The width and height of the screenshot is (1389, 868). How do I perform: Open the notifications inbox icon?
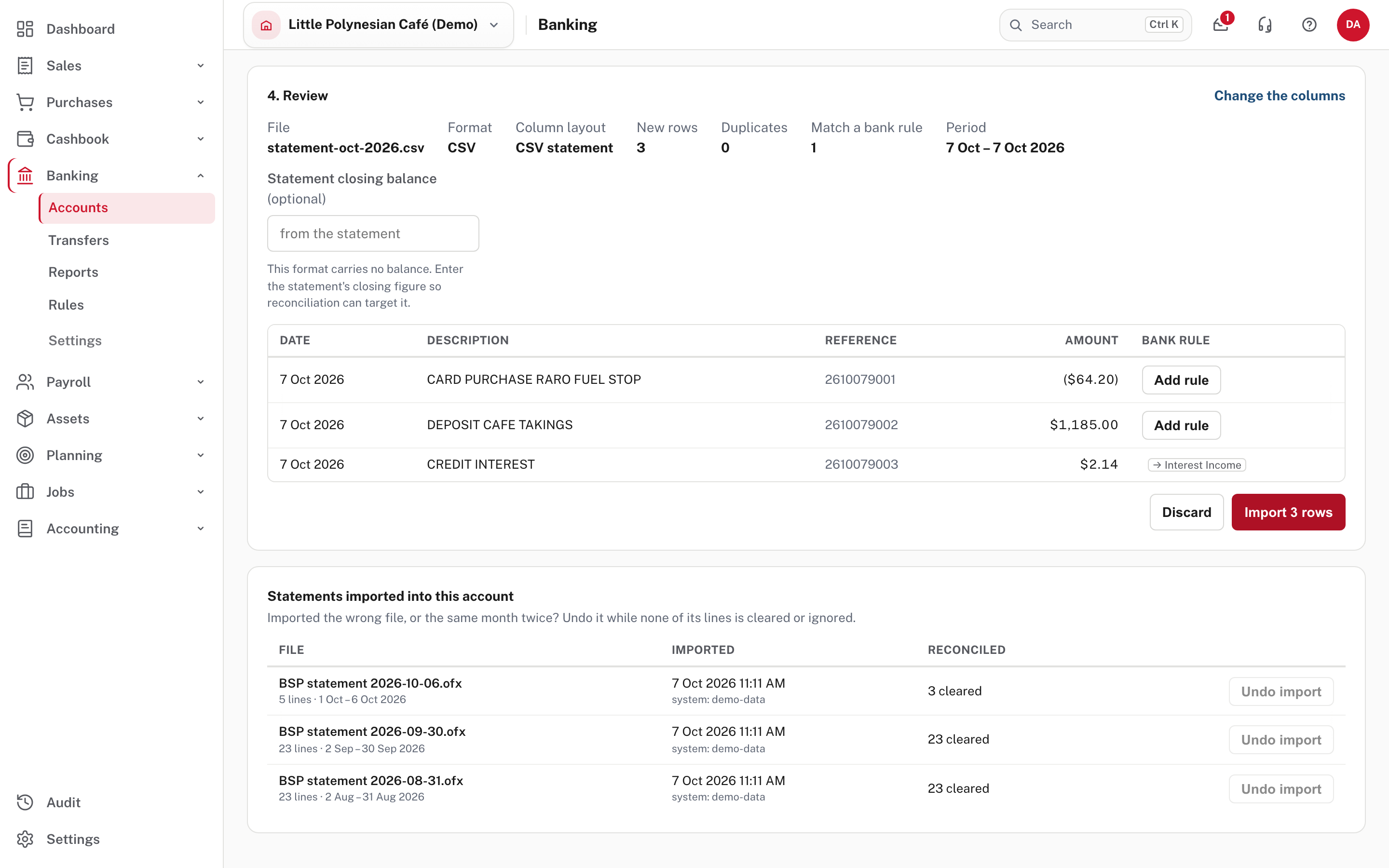(1221, 25)
